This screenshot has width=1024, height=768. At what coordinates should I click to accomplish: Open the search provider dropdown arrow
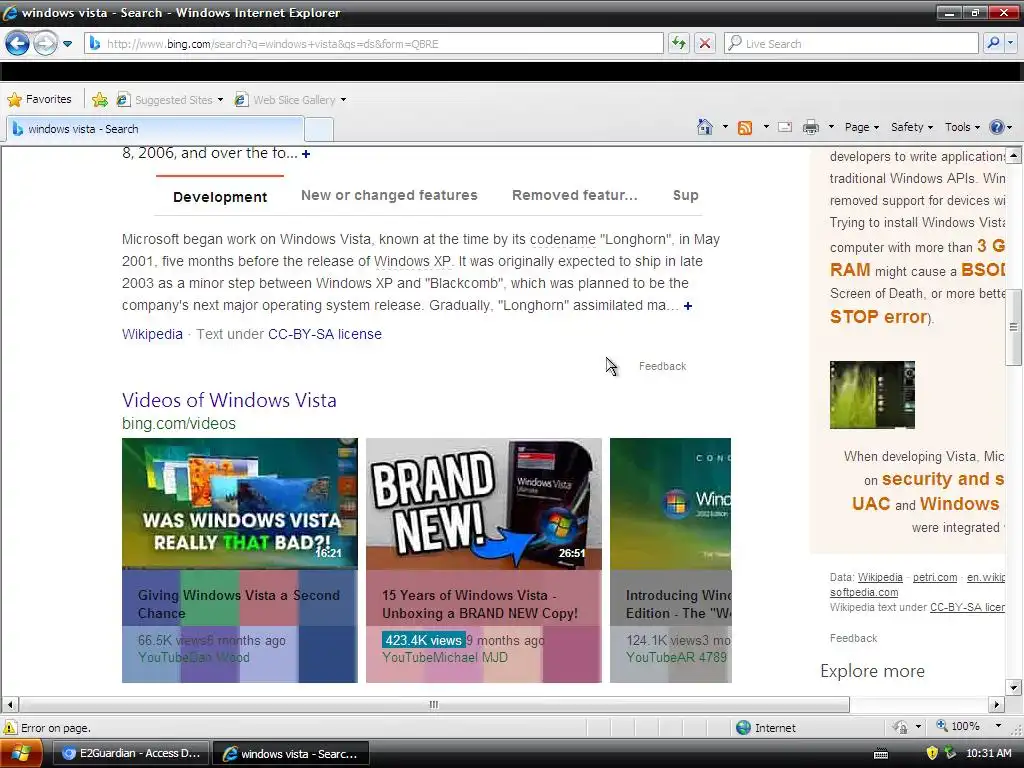pyautogui.click(x=1011, y=44)
